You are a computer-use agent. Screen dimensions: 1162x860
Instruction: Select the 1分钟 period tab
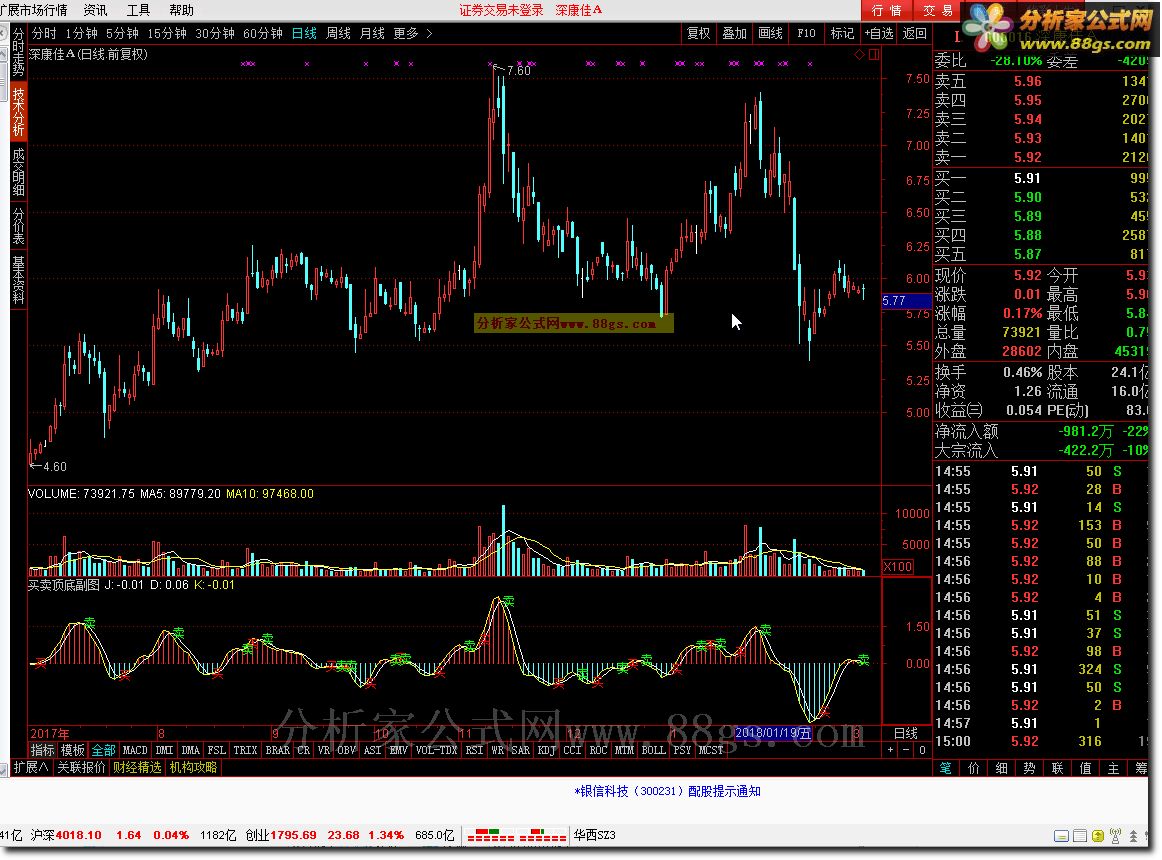tap(82, 33)
